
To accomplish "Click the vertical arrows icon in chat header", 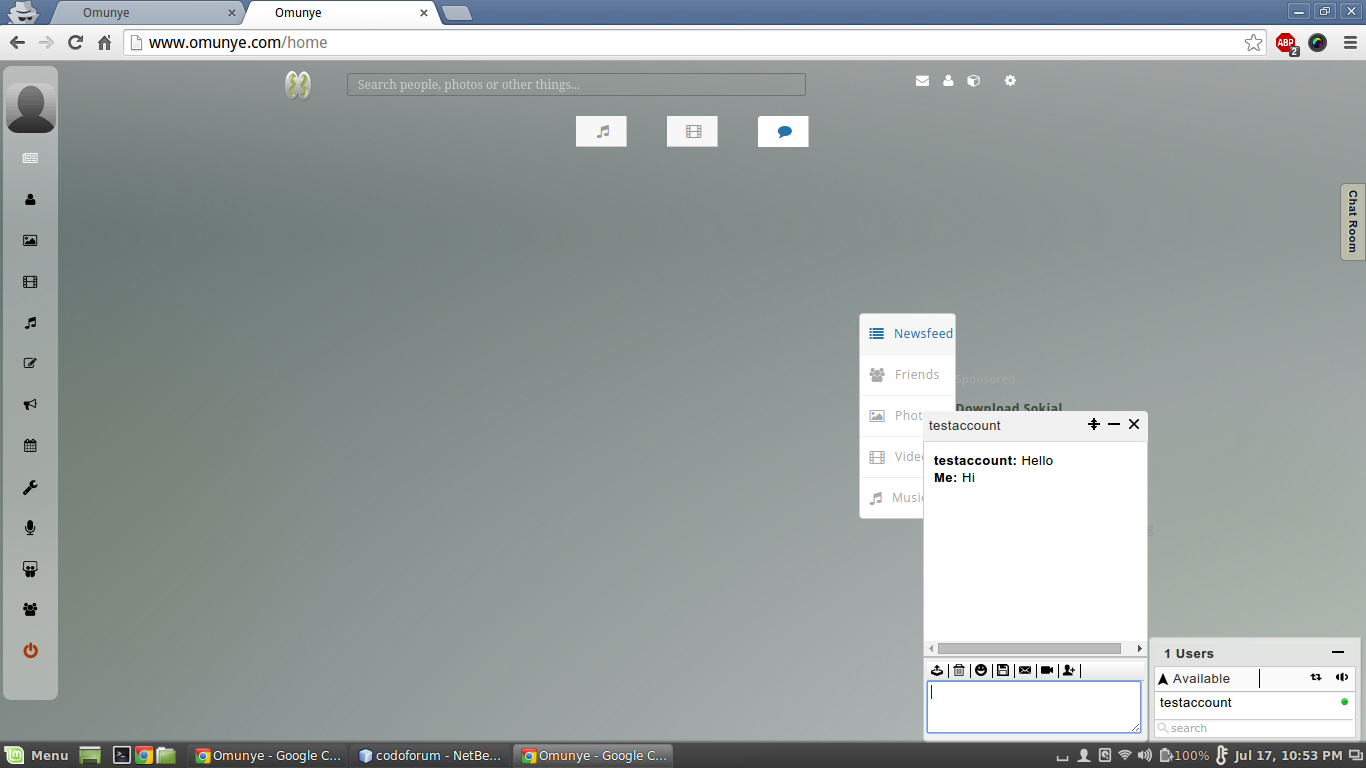I will point(1094,424).
